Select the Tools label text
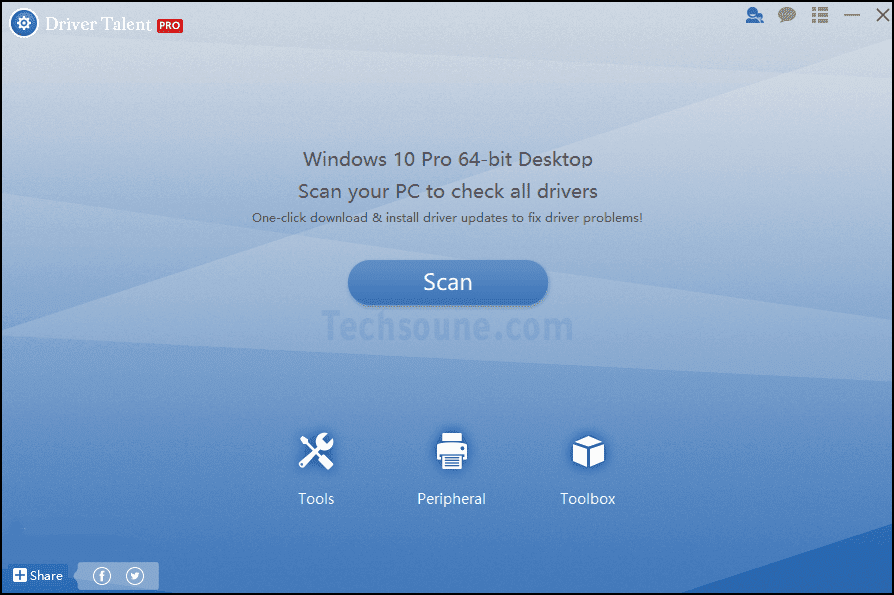894x595 pixels. tap(316, 499)
